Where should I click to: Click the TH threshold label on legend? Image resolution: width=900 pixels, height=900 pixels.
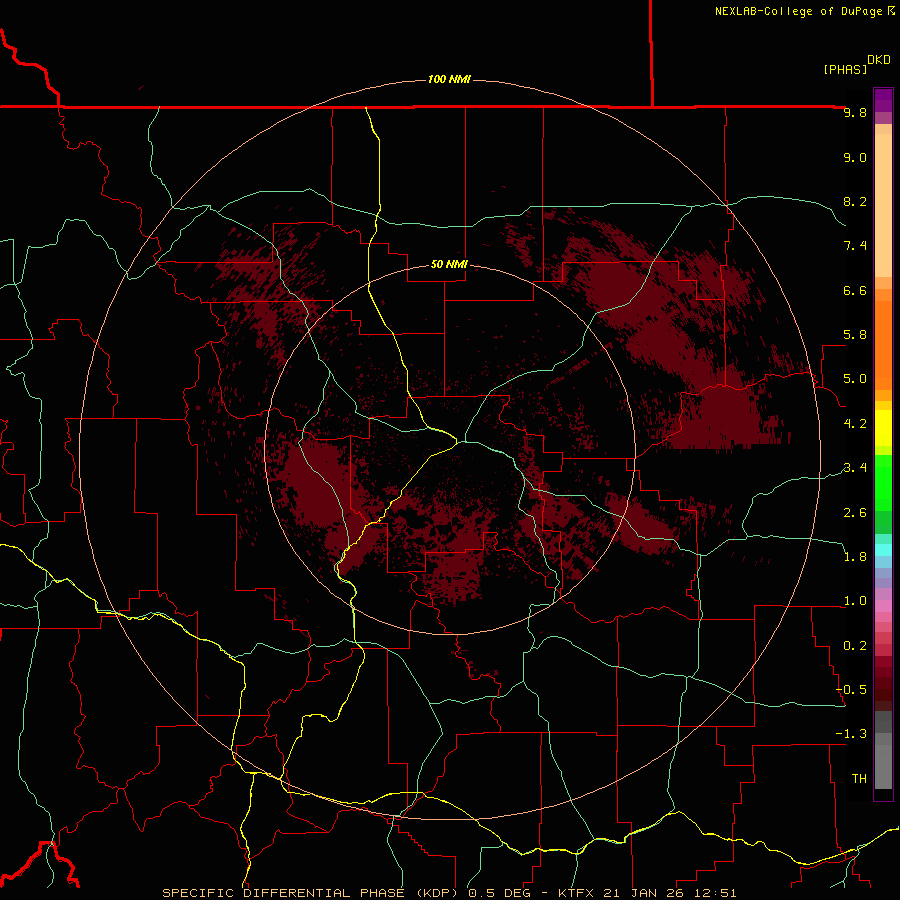click(x=859, y=779)
